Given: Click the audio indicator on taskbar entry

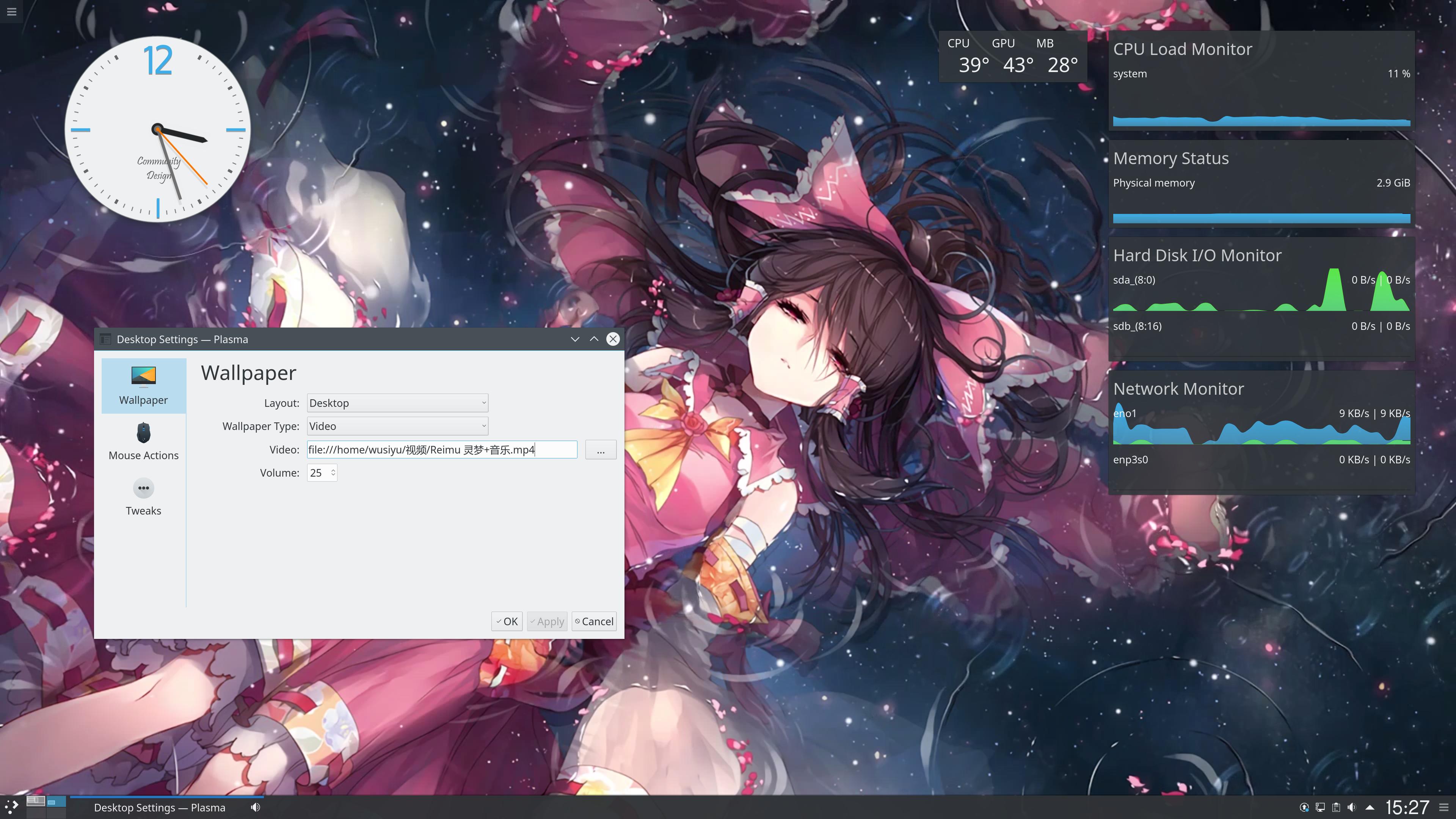Looking at the screenshot, I should coord(256,807).
